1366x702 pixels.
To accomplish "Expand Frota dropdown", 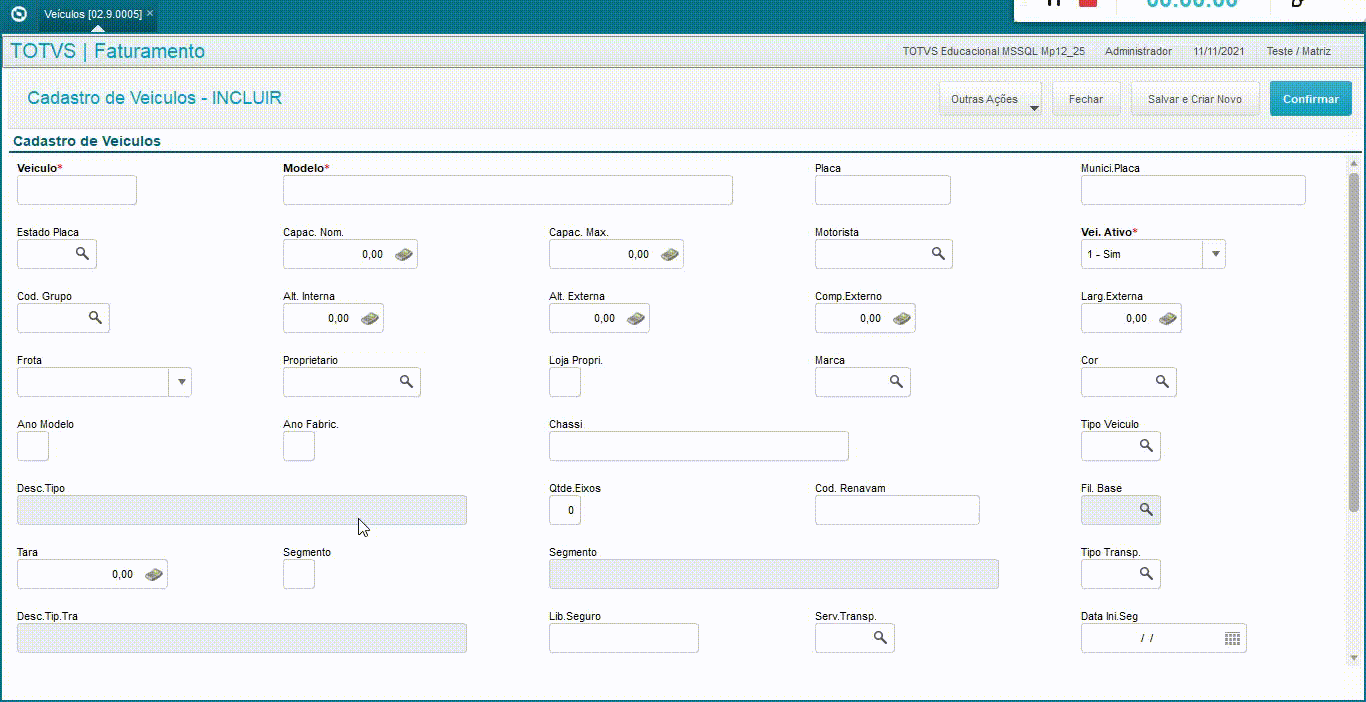I will 181,382.
